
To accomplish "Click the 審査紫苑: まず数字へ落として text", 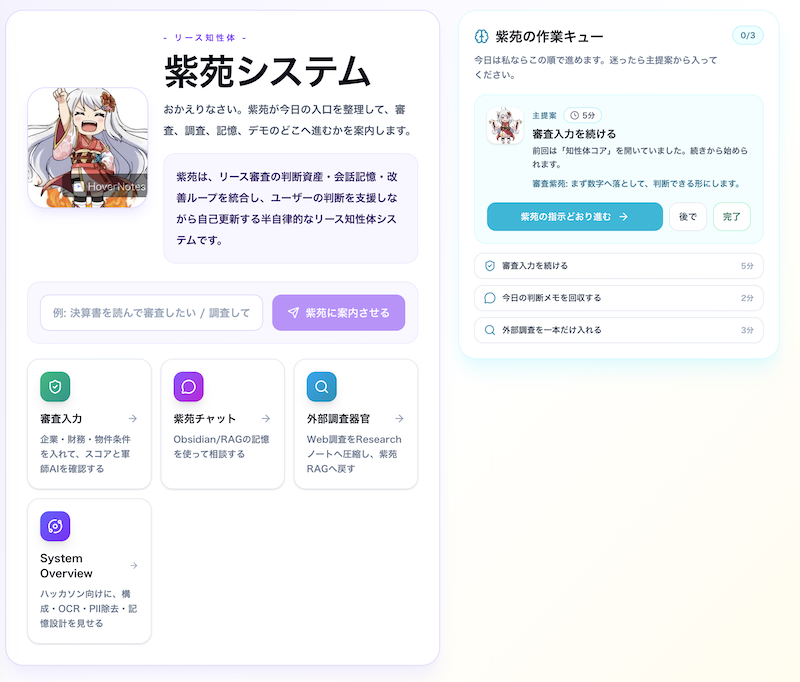I will point(636,184).
